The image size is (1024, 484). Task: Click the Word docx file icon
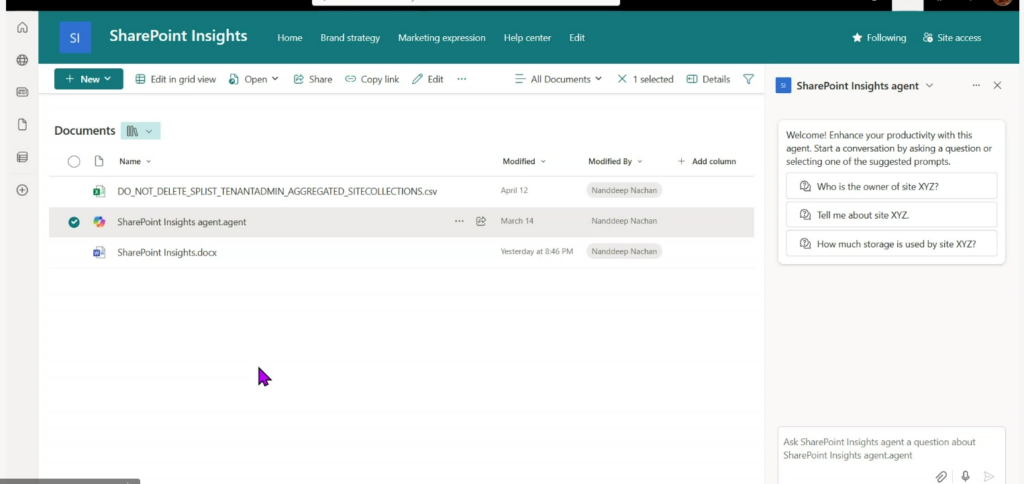point(99,252)
